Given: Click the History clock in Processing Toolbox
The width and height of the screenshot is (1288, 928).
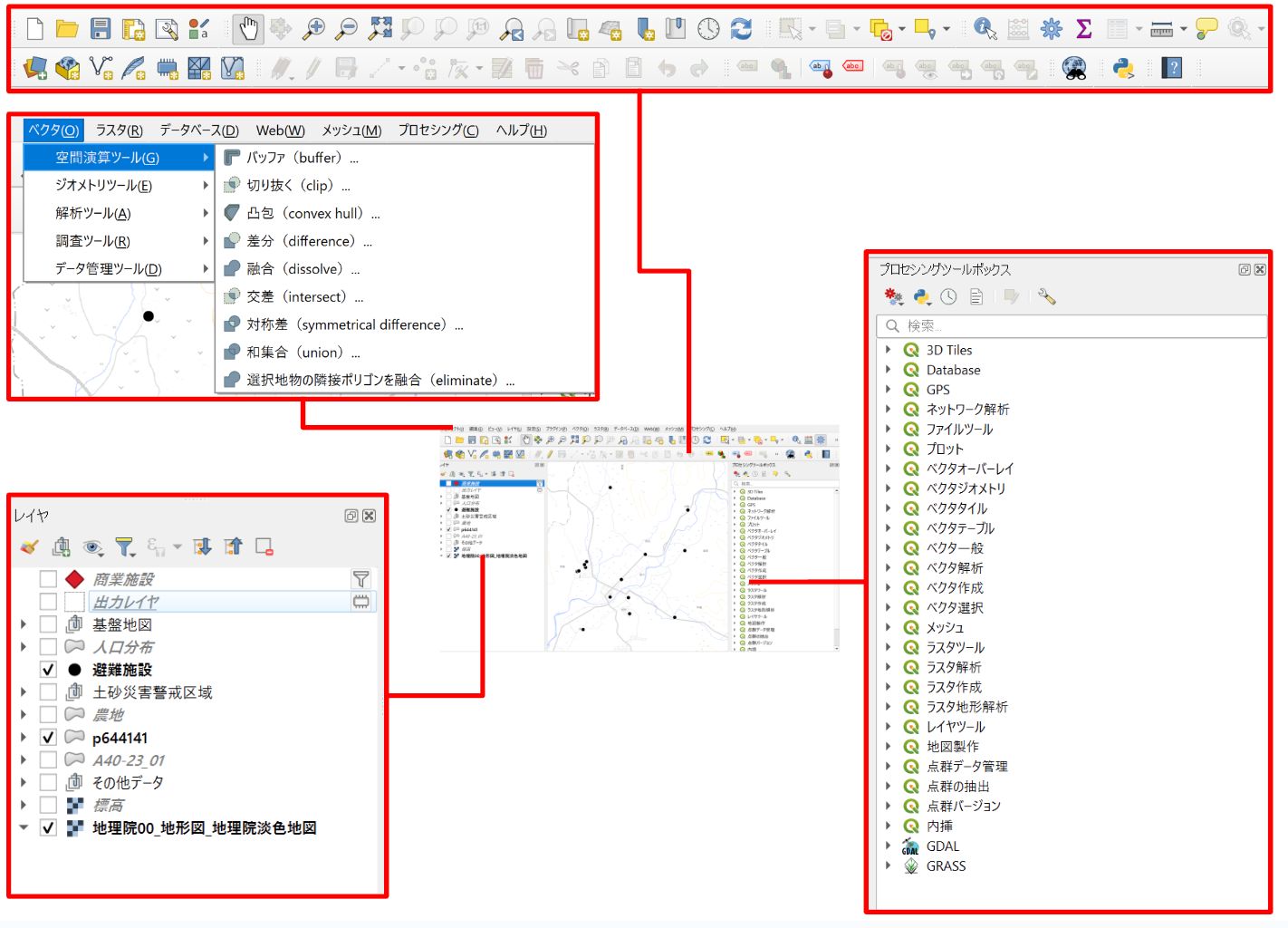Looking at the screenshot, I should [x=948, y=296].
